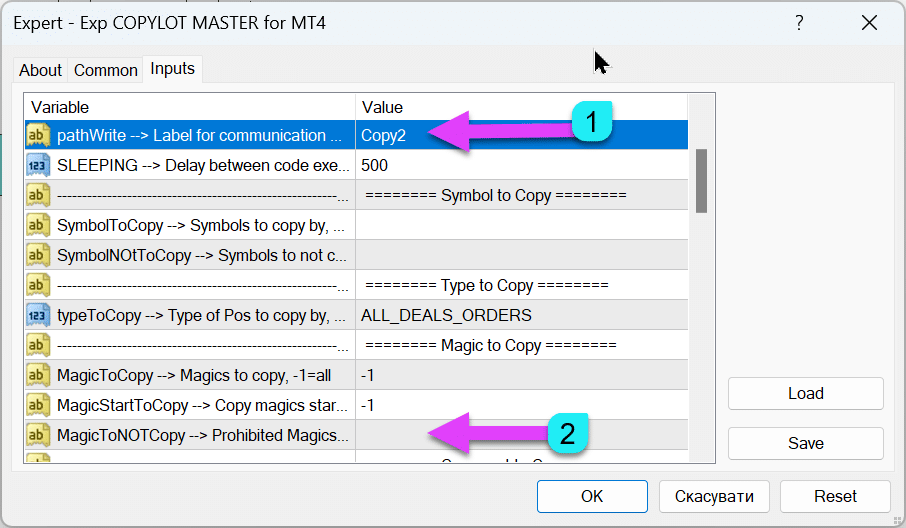Click the Скасувати cancel button
This screenshot has width=906, height=528.
tap(713, 496)
